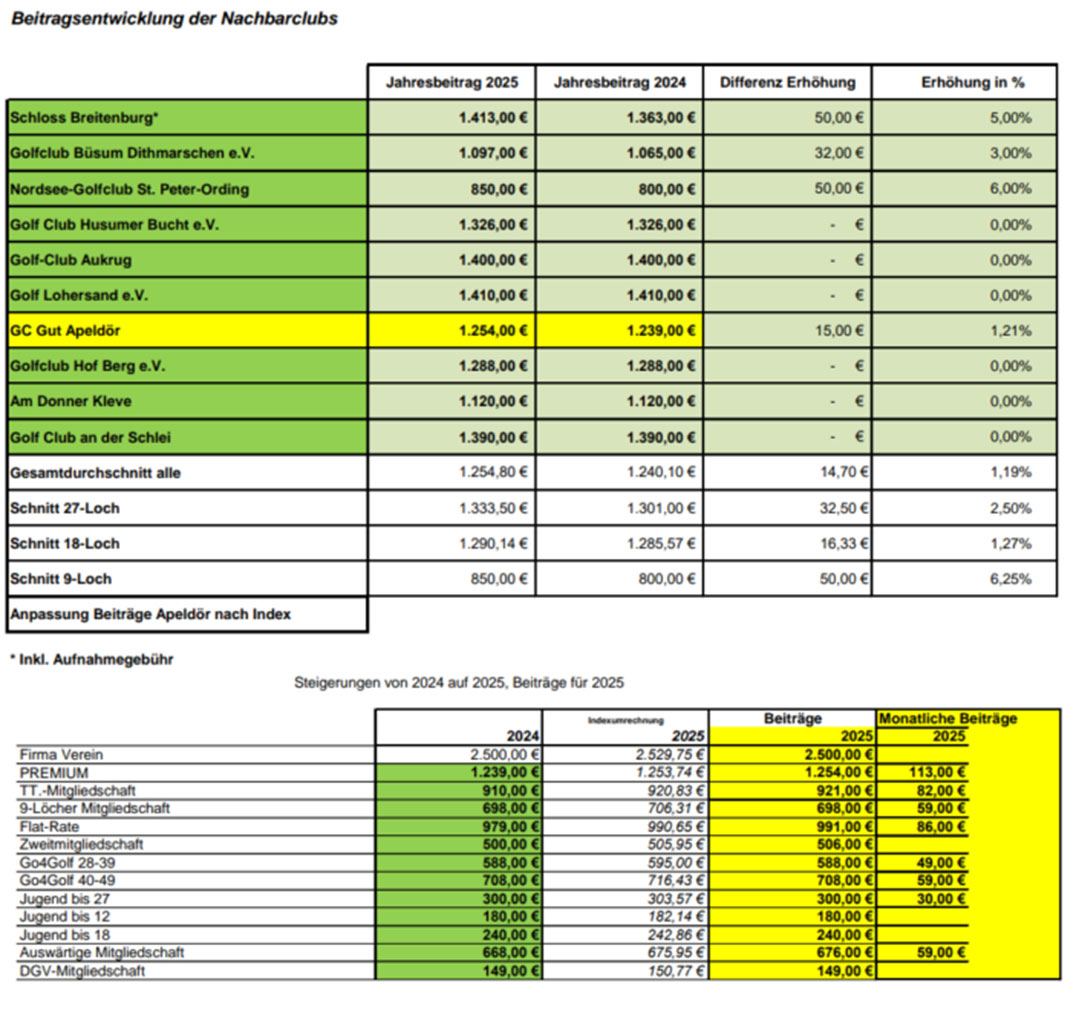Select the 'Jahresbeitrag 2025' column header
This screenshot has width=1080, height=1020.
(x=451, y=83)
